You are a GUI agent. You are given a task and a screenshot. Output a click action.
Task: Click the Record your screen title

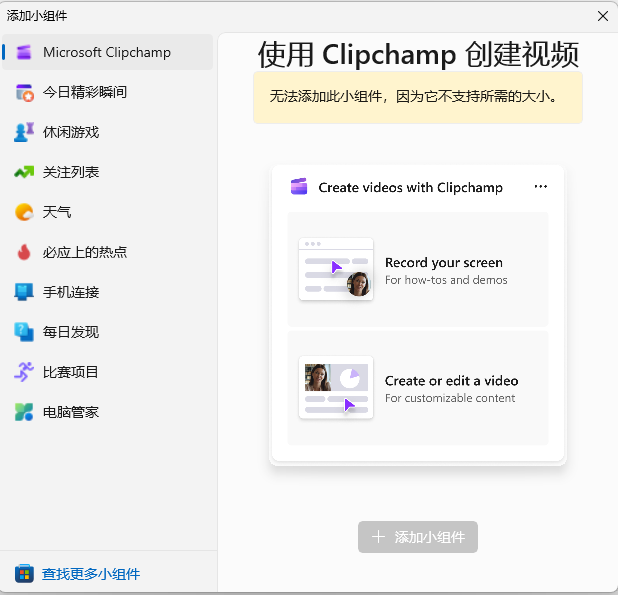click(x=444, y=262)
